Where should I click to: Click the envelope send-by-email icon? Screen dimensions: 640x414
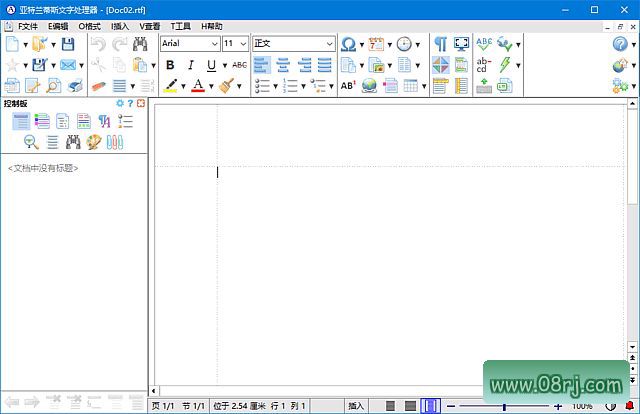(68, 65)
